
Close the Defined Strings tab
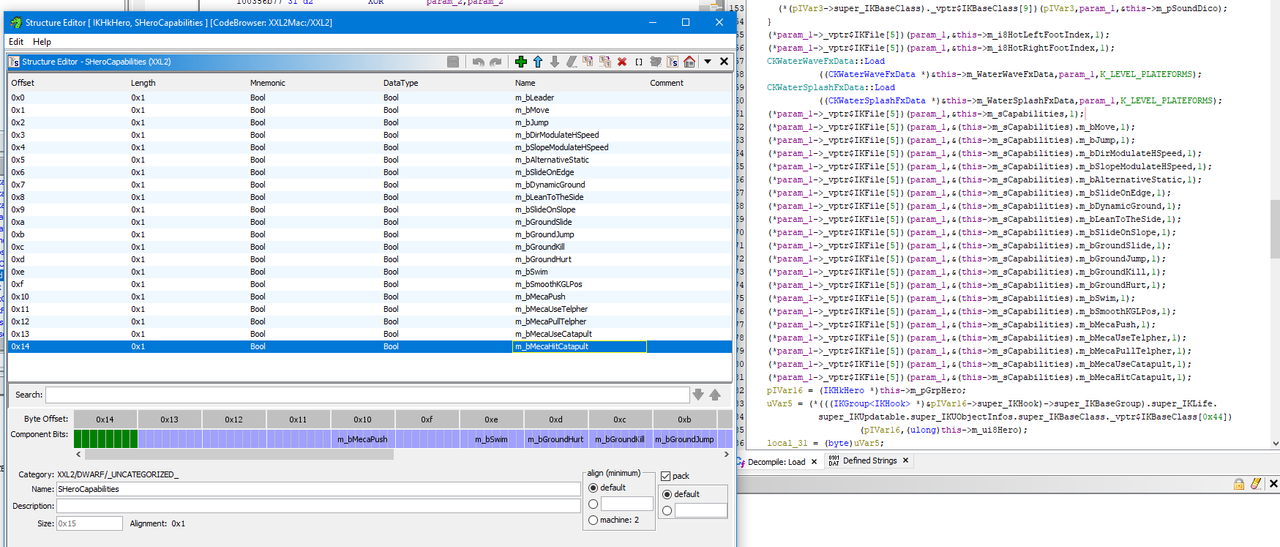point(905,461)
